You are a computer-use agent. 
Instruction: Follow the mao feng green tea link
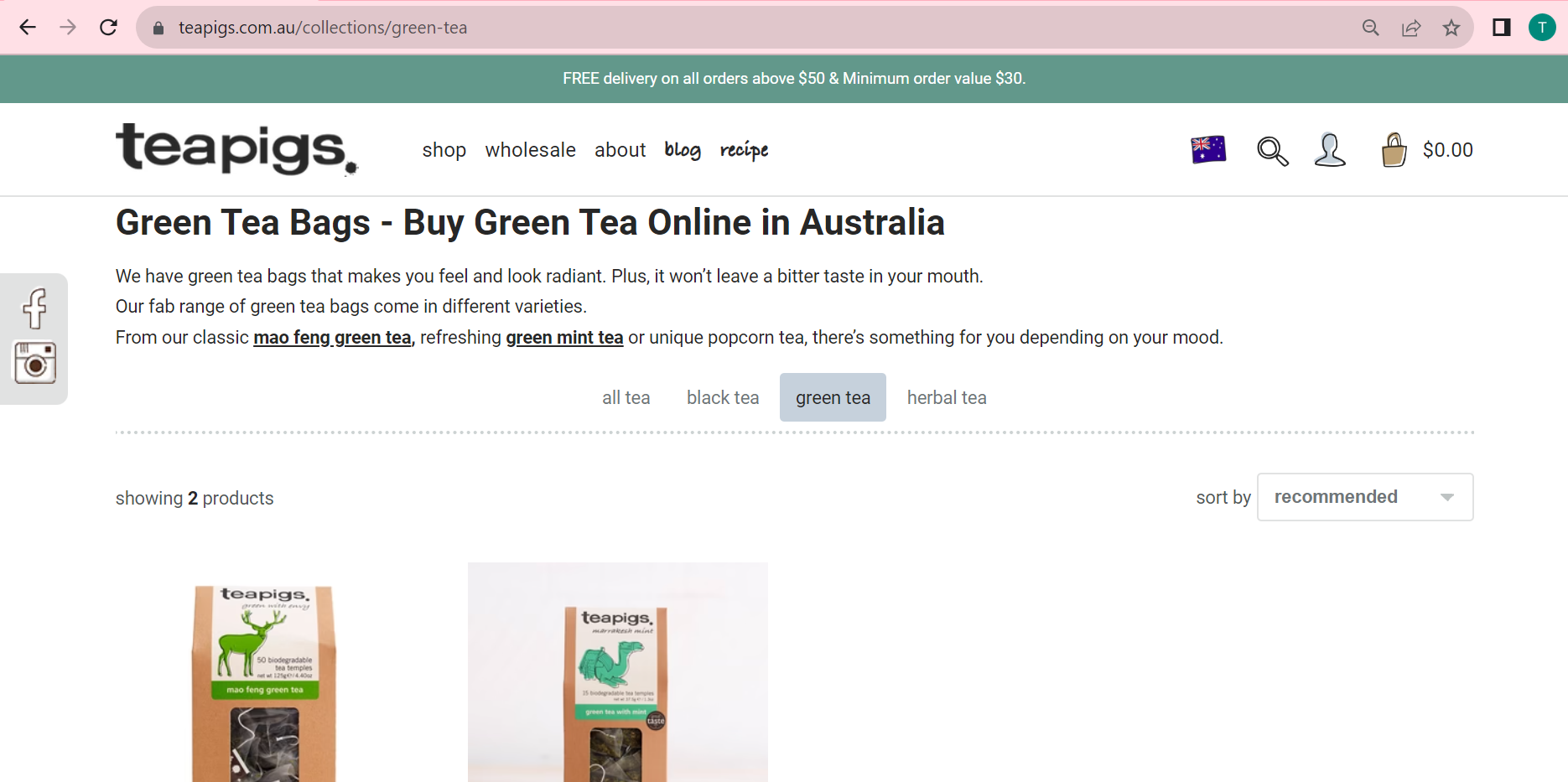[x=332, y=338]
